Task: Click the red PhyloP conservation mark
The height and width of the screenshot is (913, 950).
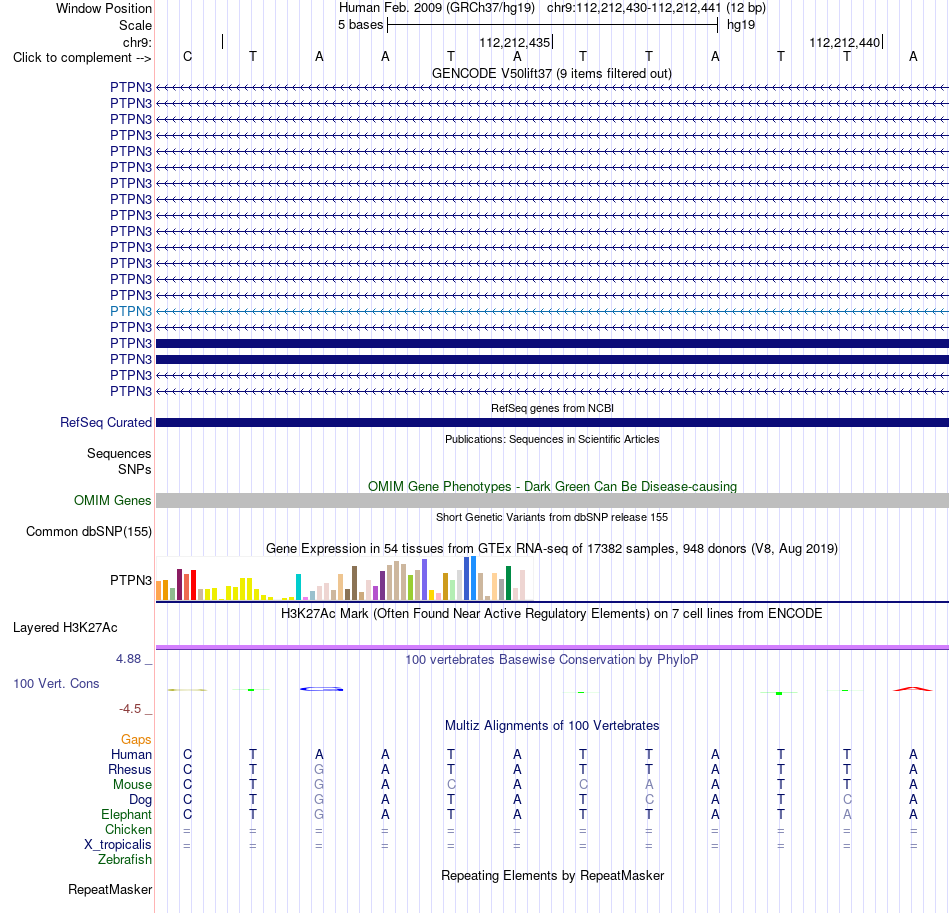Action: point(913,689)
